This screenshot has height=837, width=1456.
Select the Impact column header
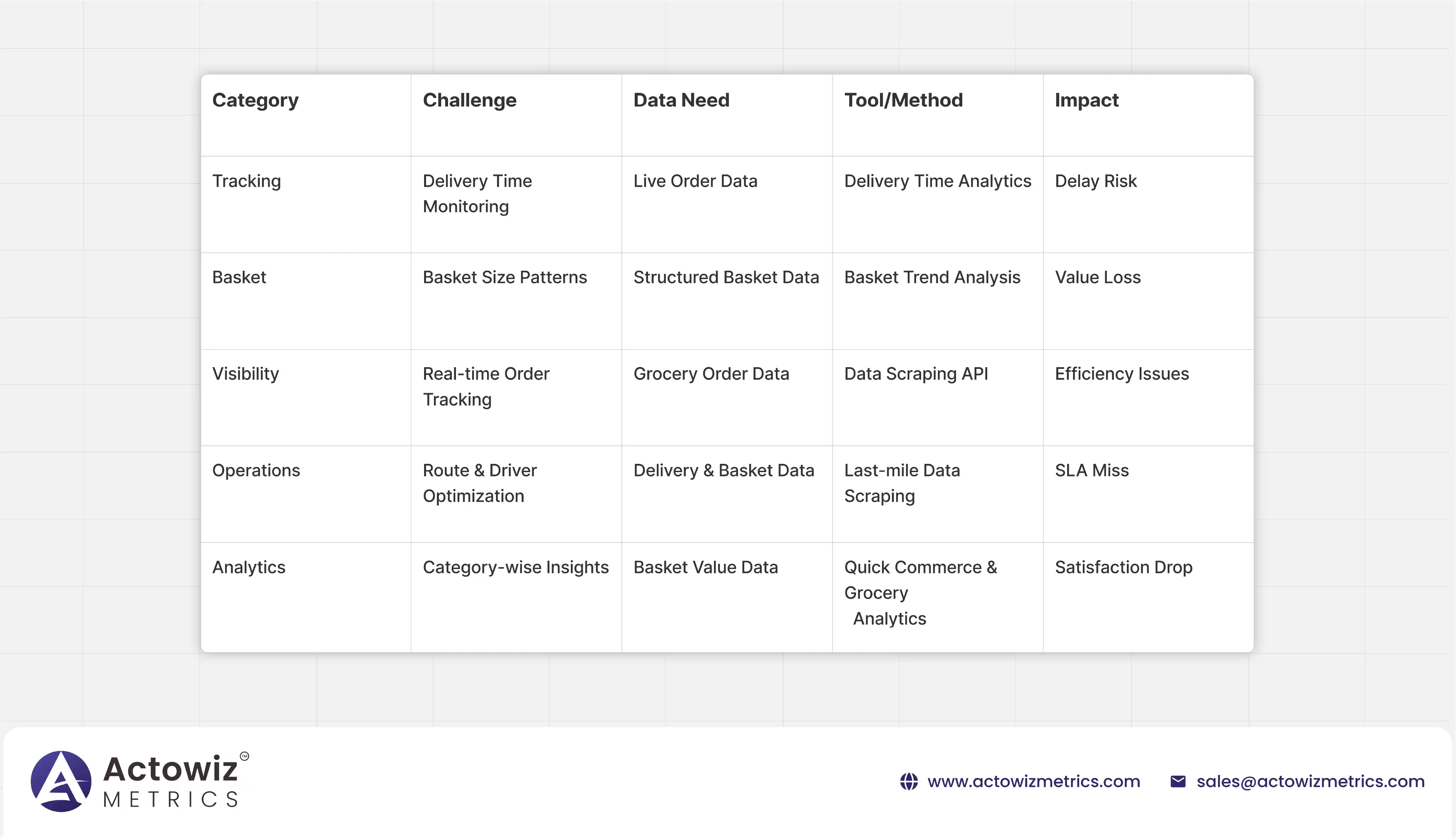tap(1086, 100)
